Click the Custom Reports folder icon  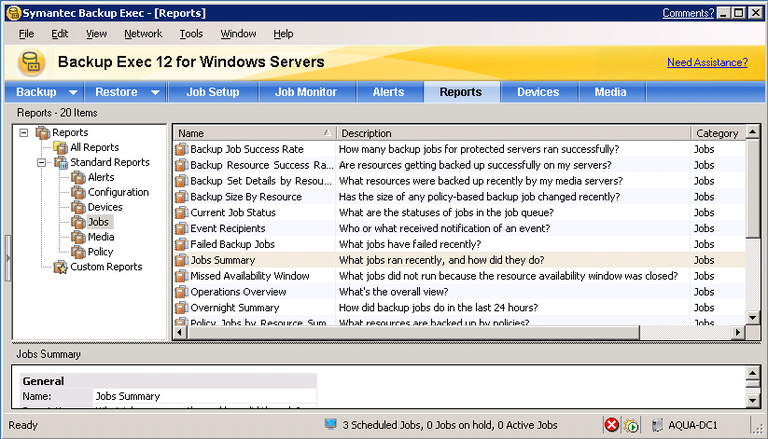click(60, 267)
